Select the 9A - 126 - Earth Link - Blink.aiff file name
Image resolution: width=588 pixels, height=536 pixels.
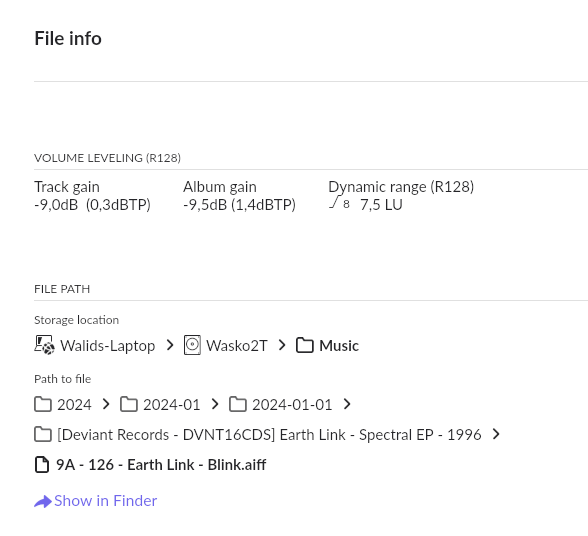[x=161, y=465]
